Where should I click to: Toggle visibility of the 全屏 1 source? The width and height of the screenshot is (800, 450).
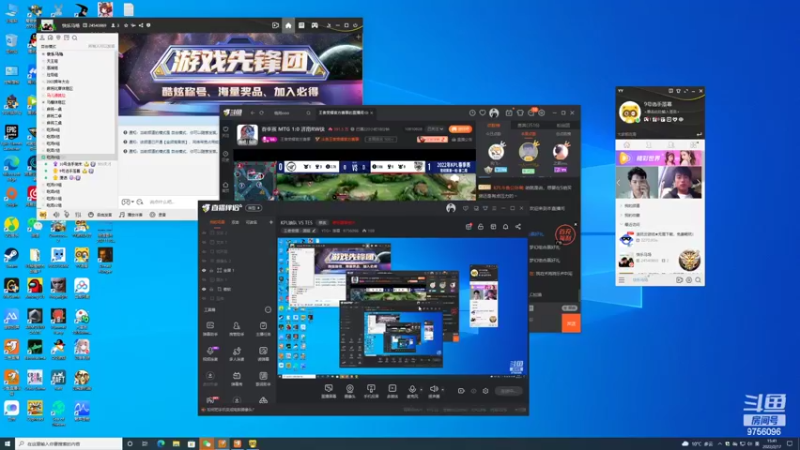[x=204, y=270]
